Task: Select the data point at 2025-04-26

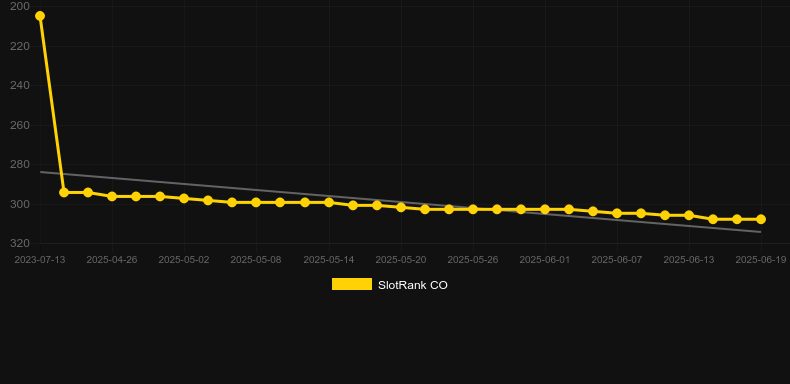Action: click(x=112, y=197)
